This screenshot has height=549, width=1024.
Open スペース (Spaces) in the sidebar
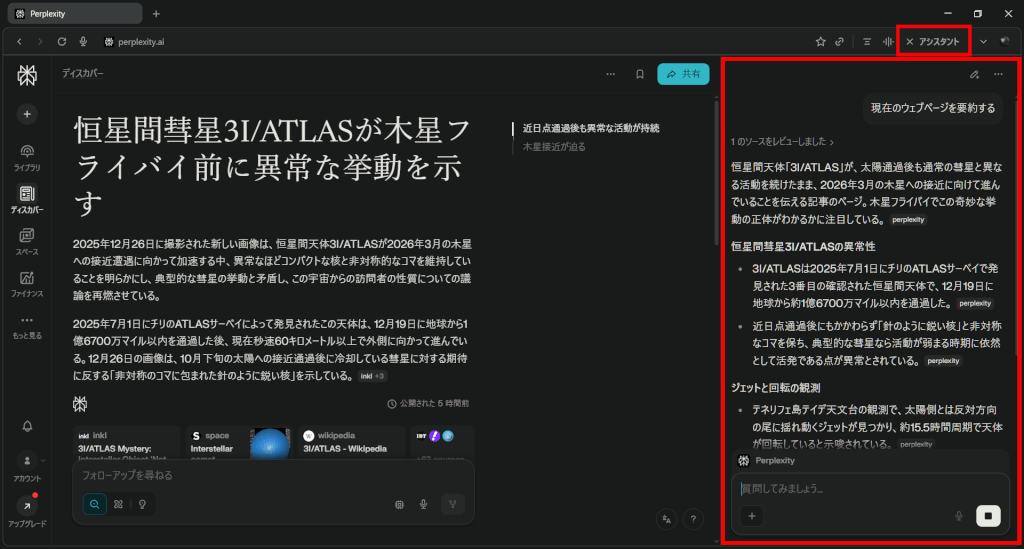tap(27, 241)
